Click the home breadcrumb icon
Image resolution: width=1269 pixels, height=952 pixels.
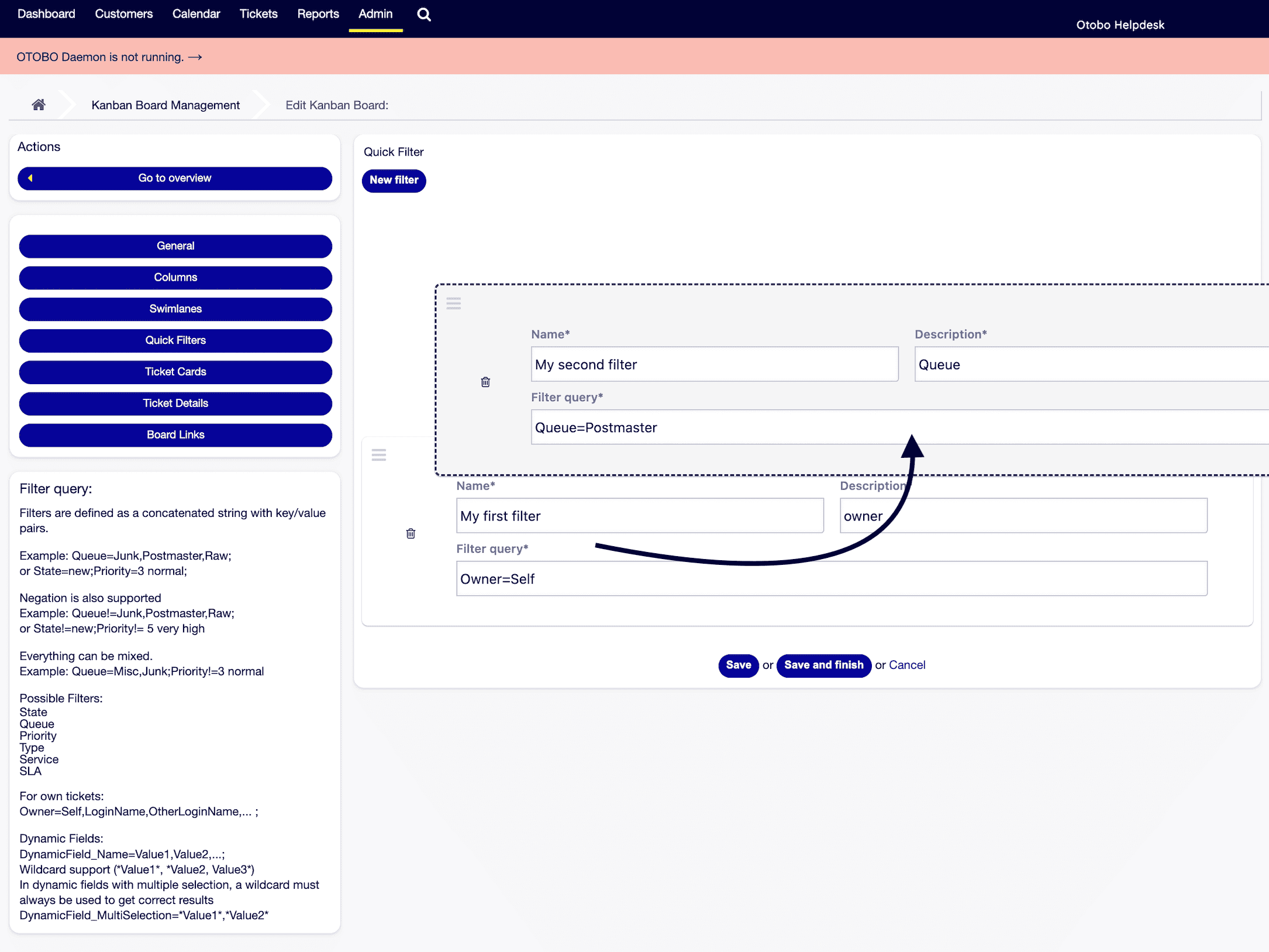coord(39,105)
